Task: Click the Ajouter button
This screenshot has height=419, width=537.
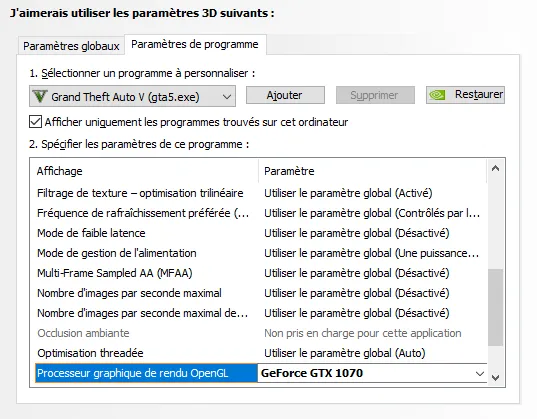Action: pos(285,95)
